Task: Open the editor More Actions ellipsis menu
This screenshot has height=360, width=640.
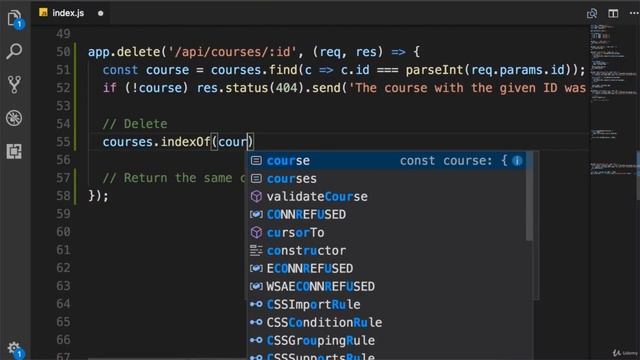Action: 634,13
